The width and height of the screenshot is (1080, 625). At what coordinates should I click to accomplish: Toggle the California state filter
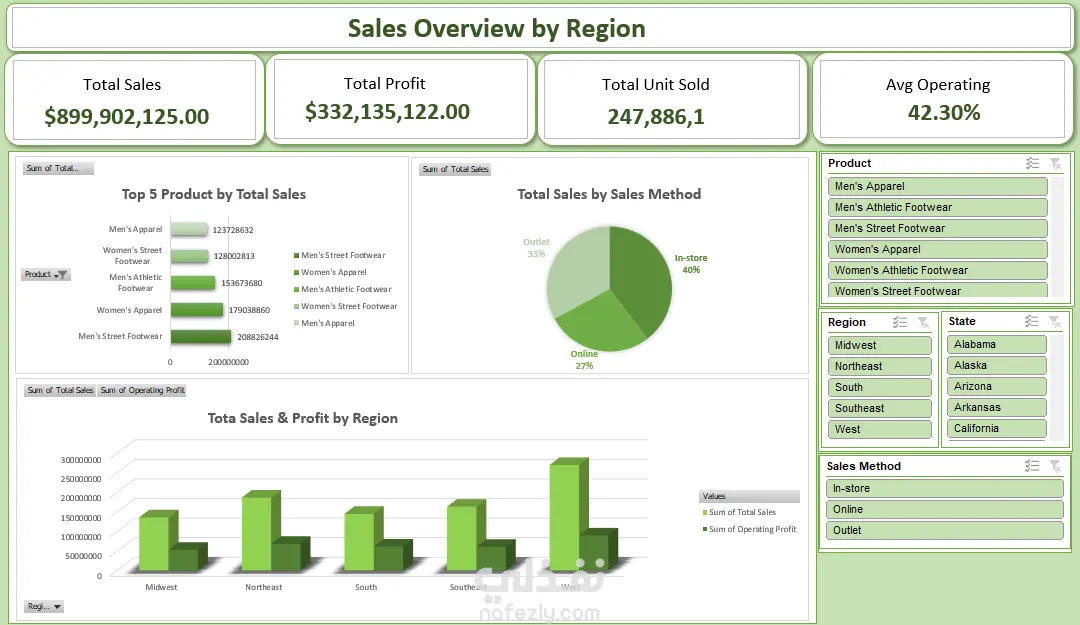(997, 428)
